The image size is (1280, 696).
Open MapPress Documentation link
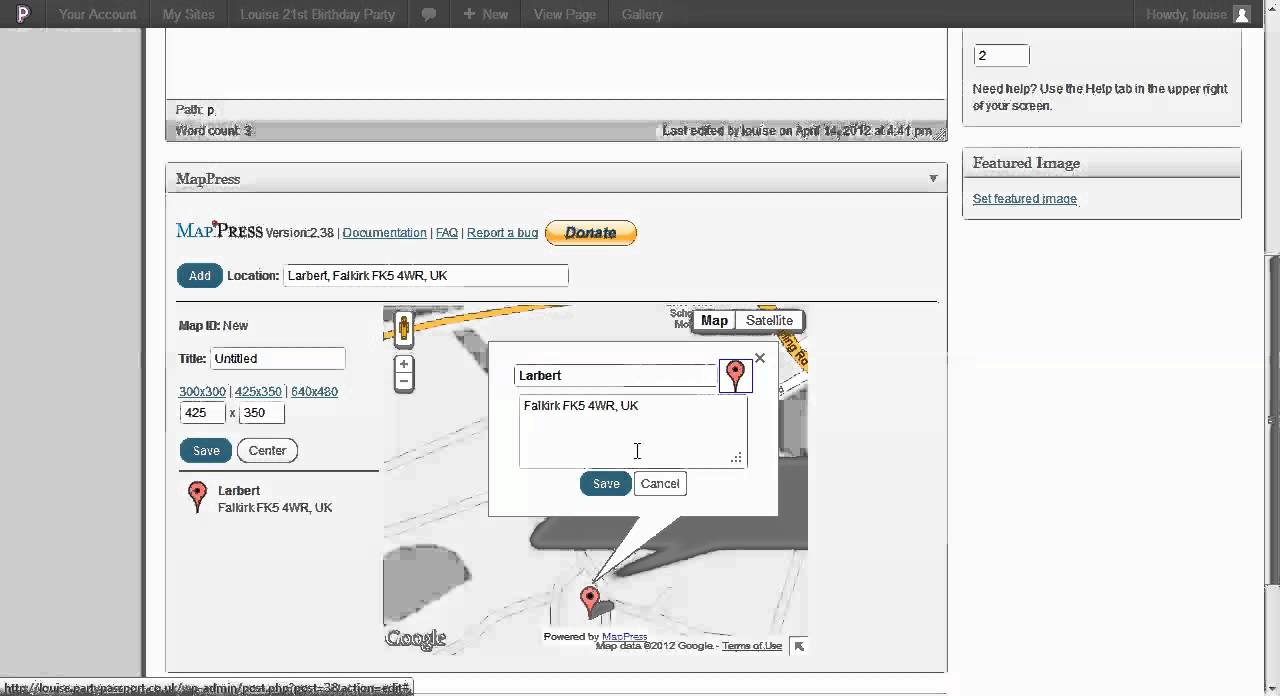[384, 233]
